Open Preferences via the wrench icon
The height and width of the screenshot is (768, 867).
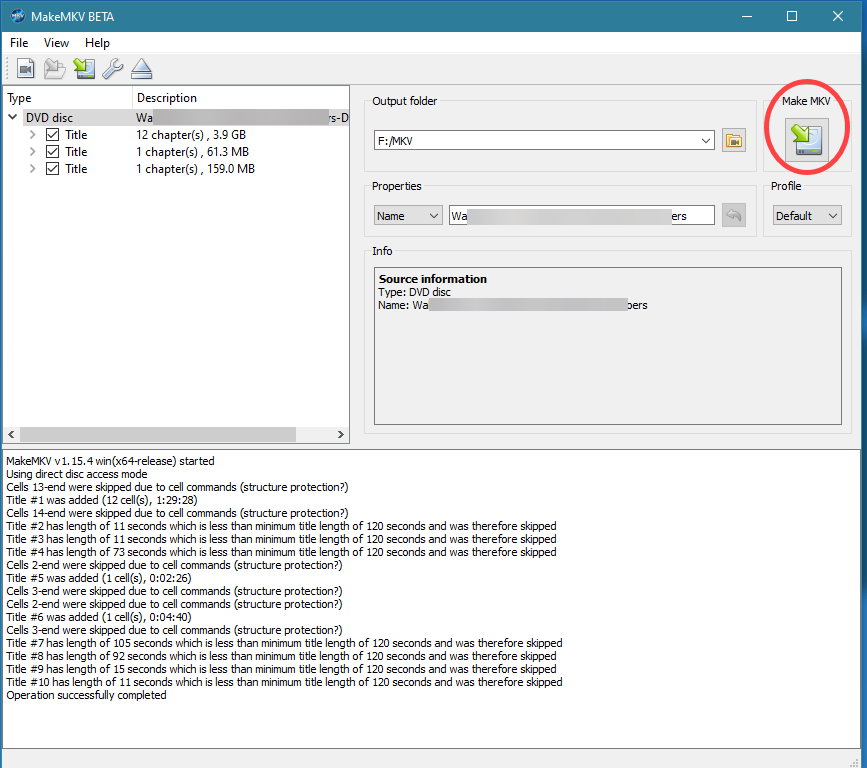113,69
